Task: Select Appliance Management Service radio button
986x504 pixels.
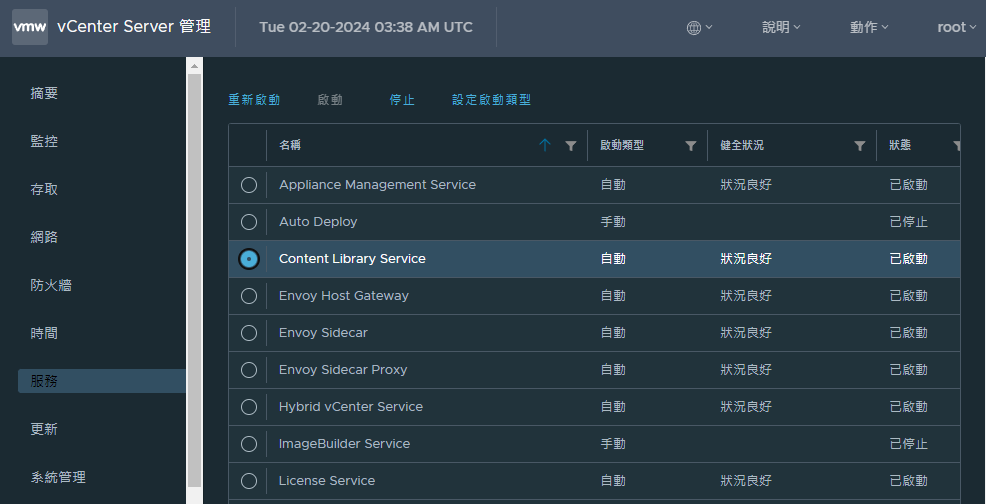Action: 249,185
